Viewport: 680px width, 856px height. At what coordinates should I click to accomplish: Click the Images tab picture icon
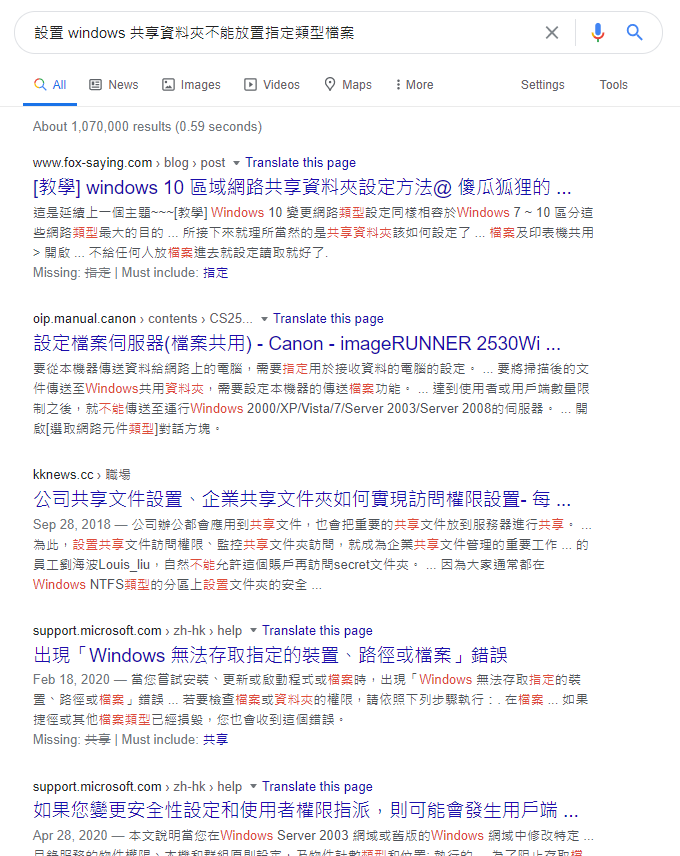[x=168, y=85]
